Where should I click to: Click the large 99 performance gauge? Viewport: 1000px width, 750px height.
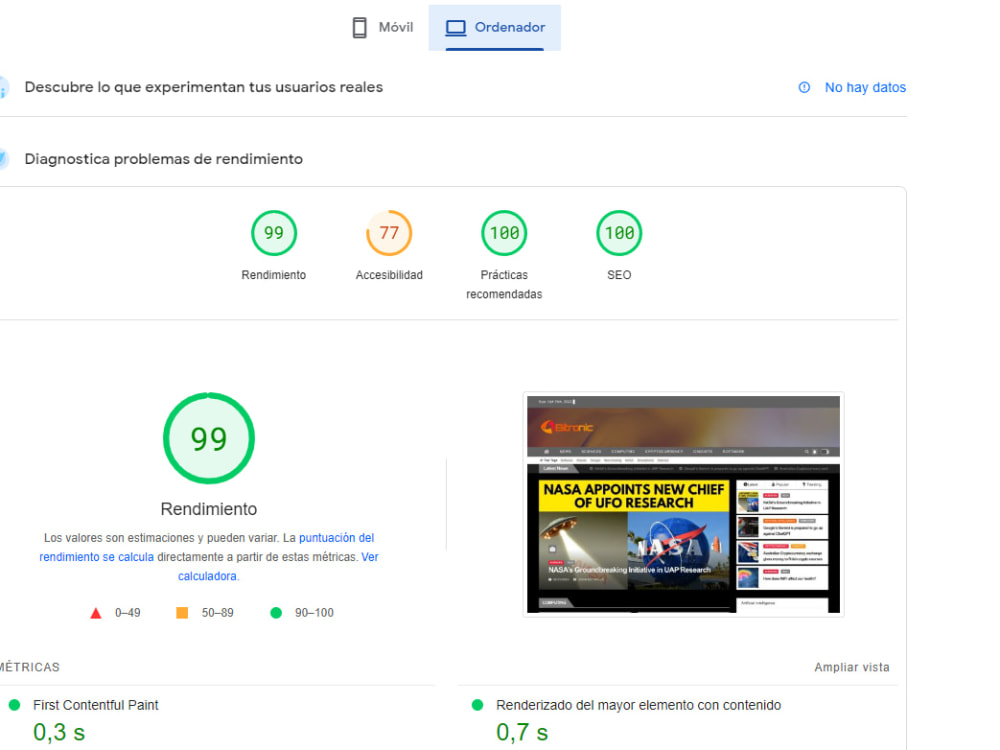point(209,438)
